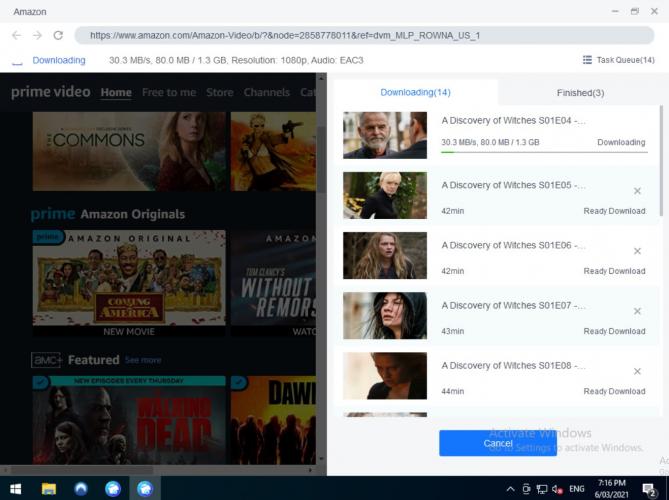Open the Windows Start menu

point(16,489)
